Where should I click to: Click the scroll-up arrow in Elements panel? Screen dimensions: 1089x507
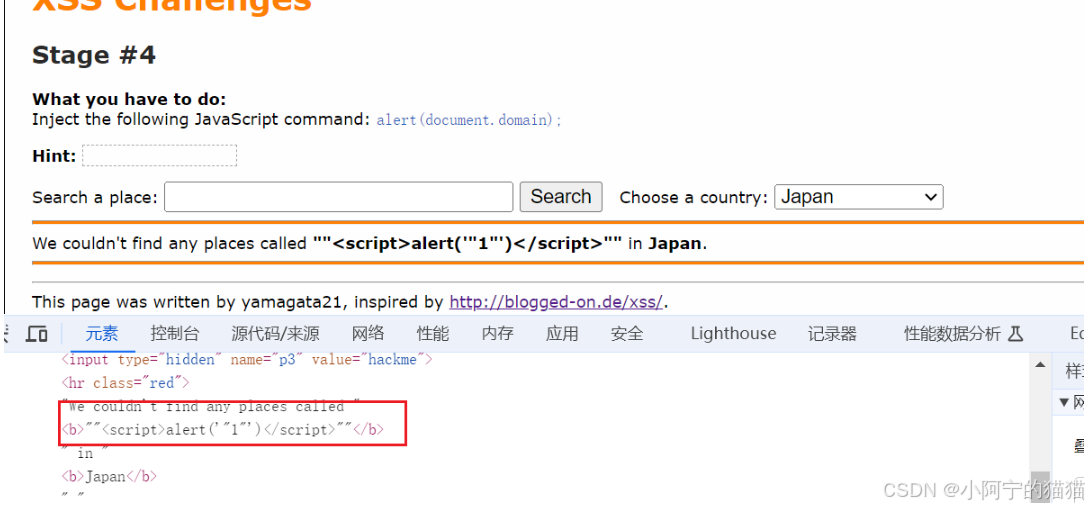pos(1040,365)
